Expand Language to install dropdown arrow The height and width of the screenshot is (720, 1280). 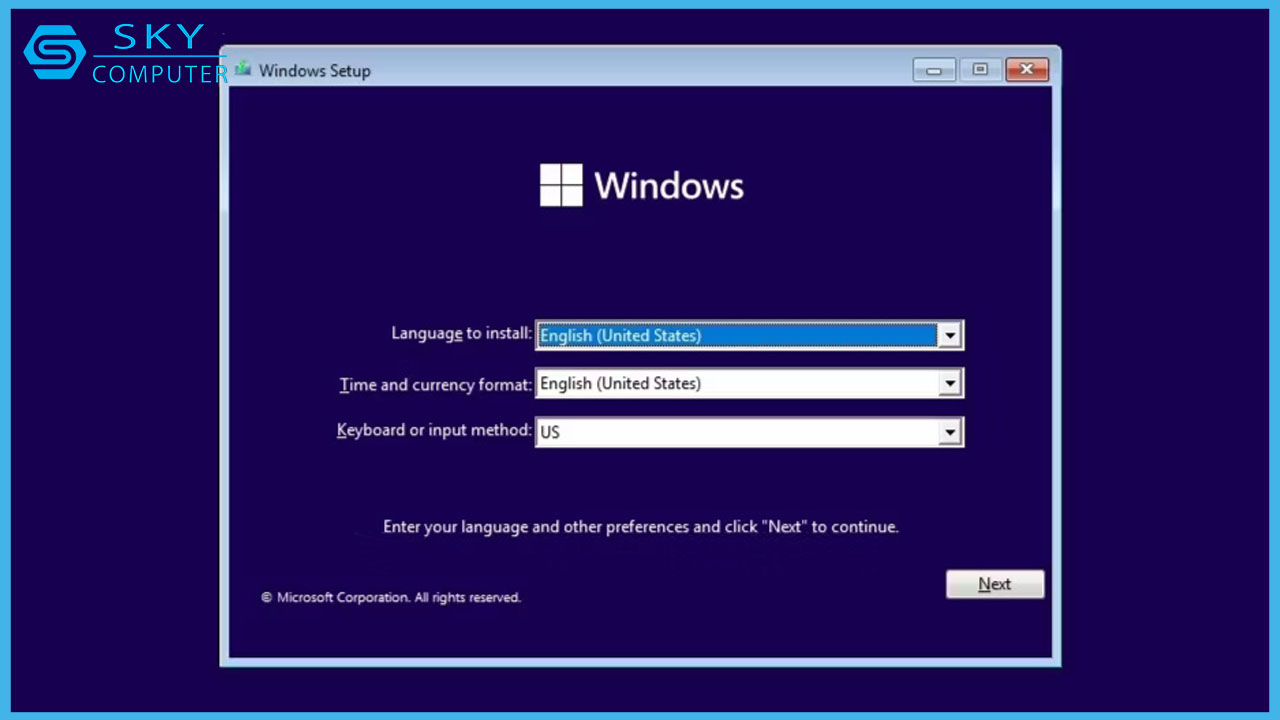(949, 336)
